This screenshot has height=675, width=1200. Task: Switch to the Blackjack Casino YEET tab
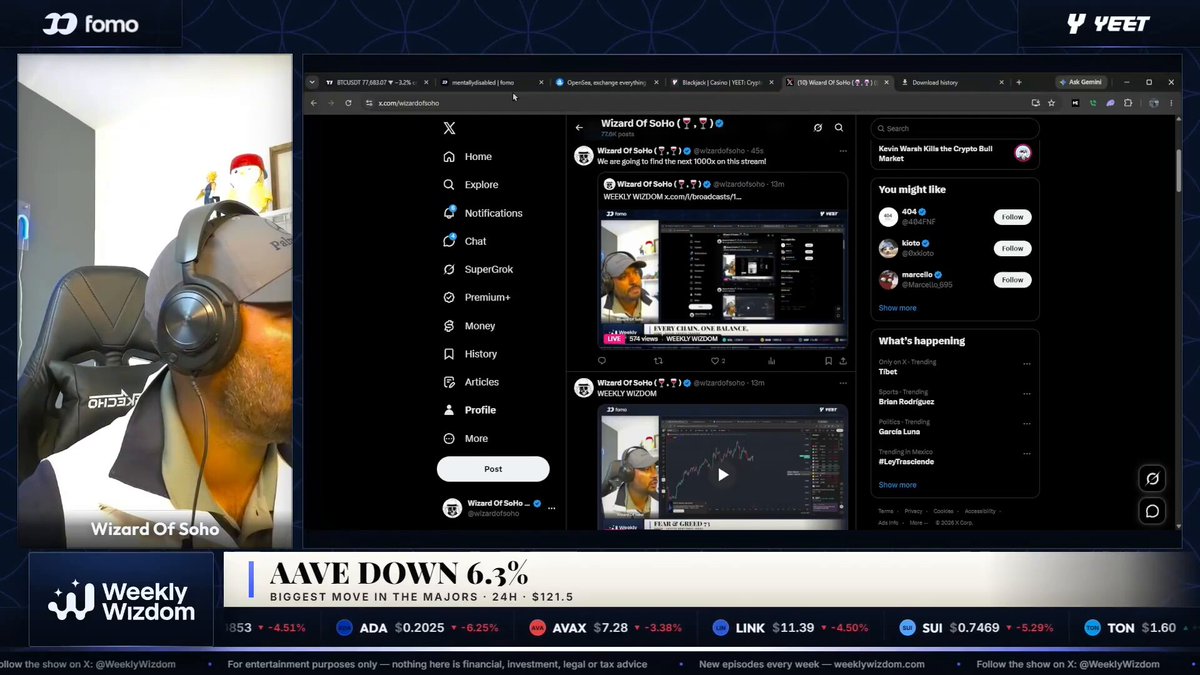pyautogui.click(x=723, y=83)
